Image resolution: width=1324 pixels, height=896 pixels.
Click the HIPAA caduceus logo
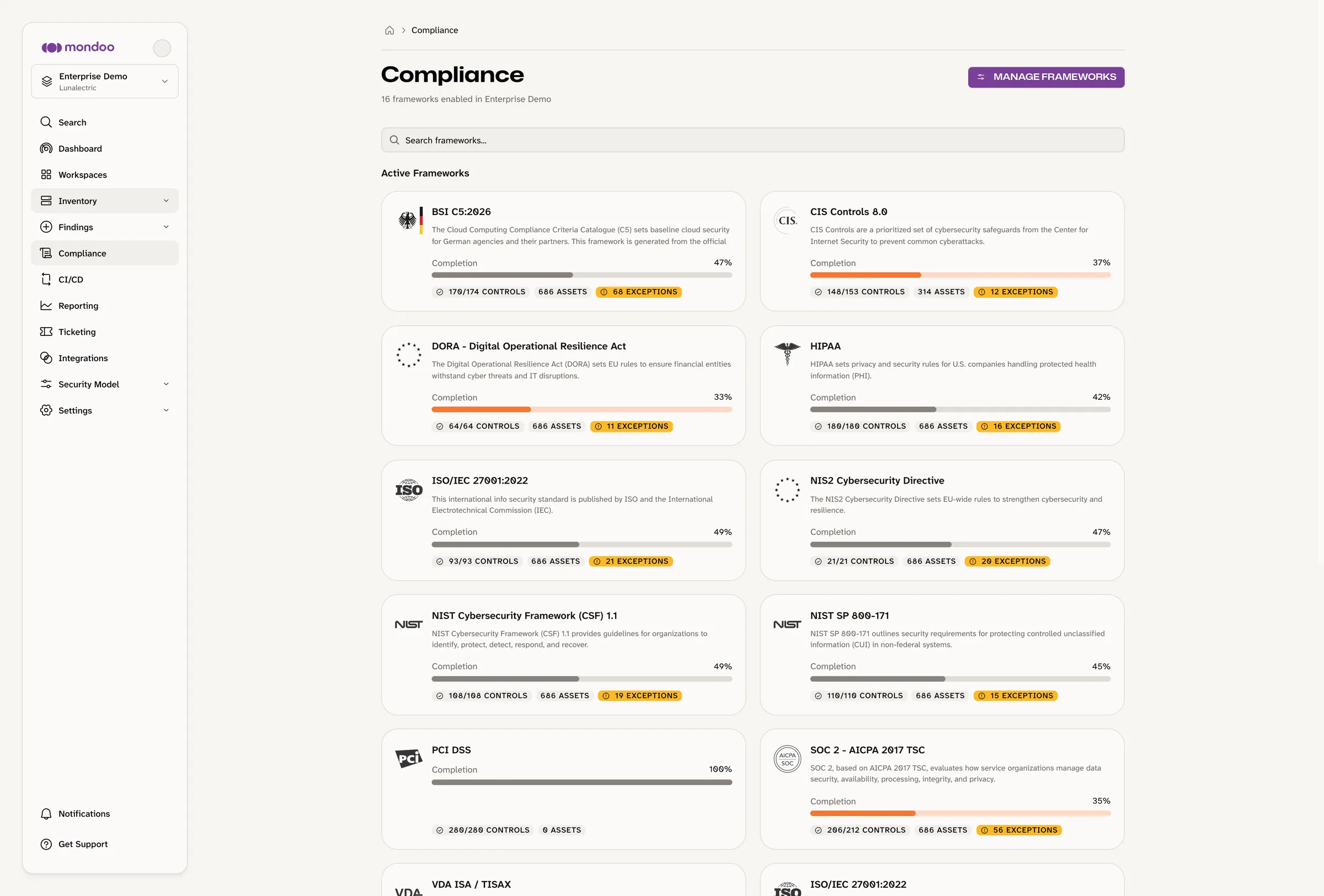point(787,354)
